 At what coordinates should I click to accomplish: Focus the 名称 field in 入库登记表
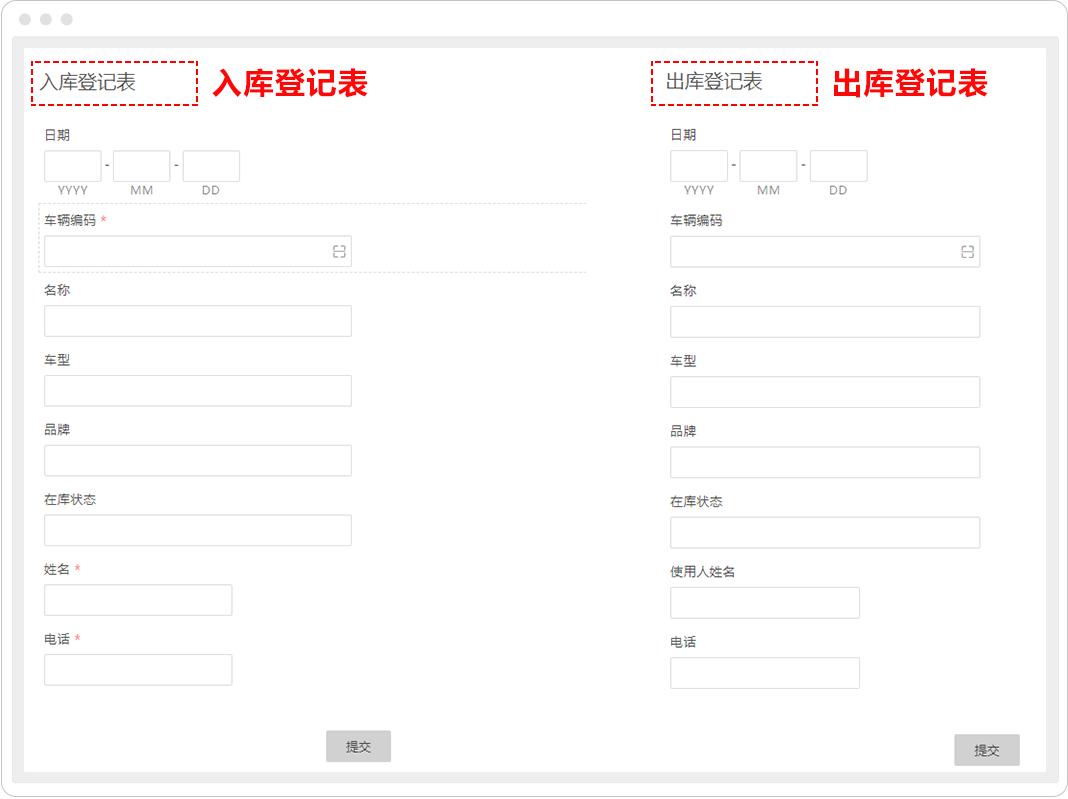click(198, 321)
